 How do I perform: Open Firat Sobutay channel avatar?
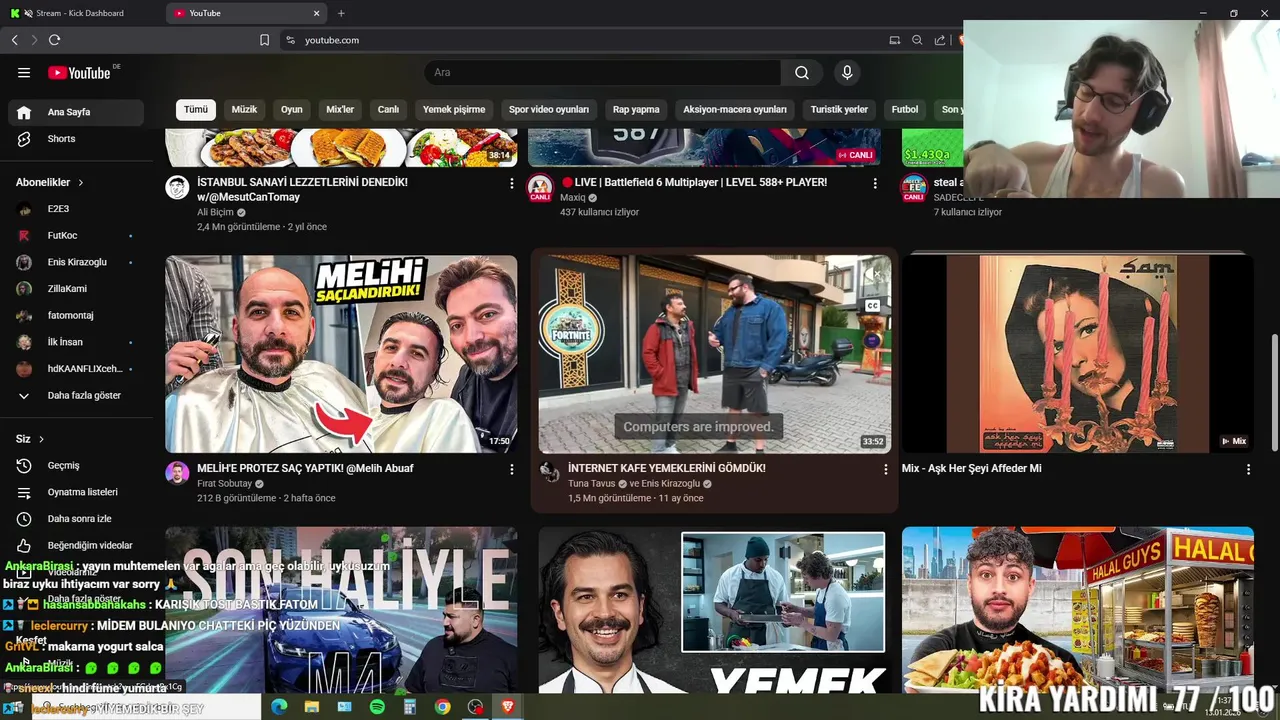click(x=177, y=473)
